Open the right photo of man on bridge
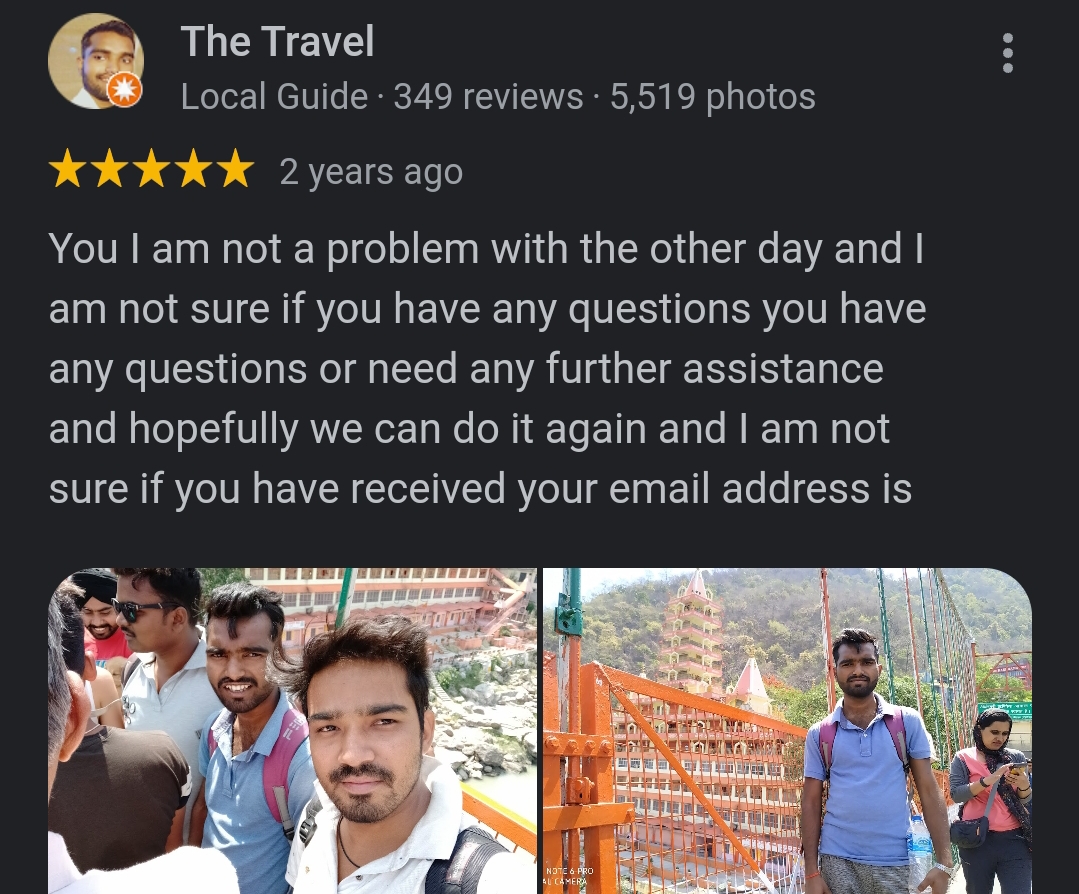The height and width of the screenshot is (894, 1079). point(787,731)
